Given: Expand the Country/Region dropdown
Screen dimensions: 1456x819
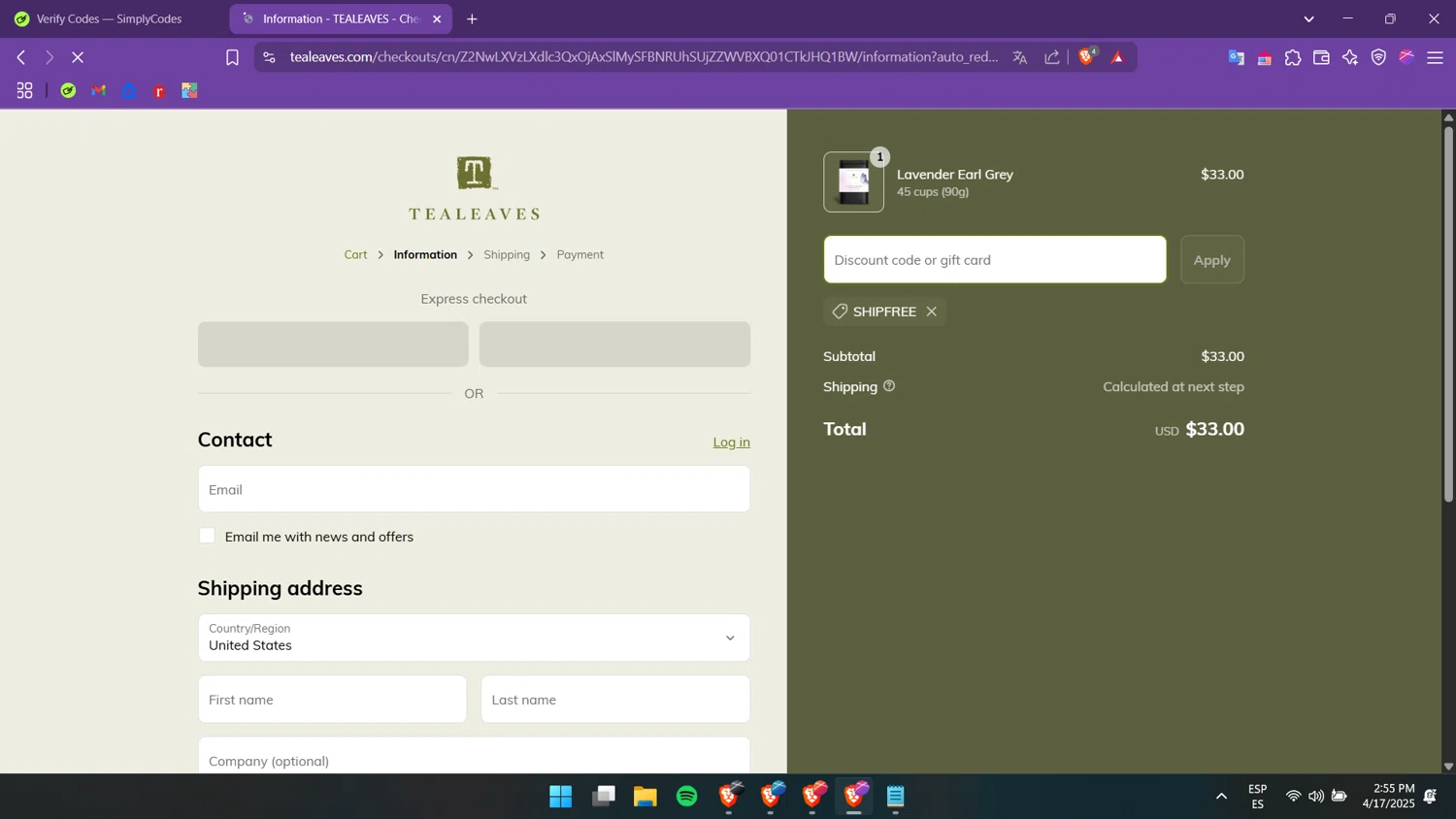Looking at the screenshot, I should point(474,638).
